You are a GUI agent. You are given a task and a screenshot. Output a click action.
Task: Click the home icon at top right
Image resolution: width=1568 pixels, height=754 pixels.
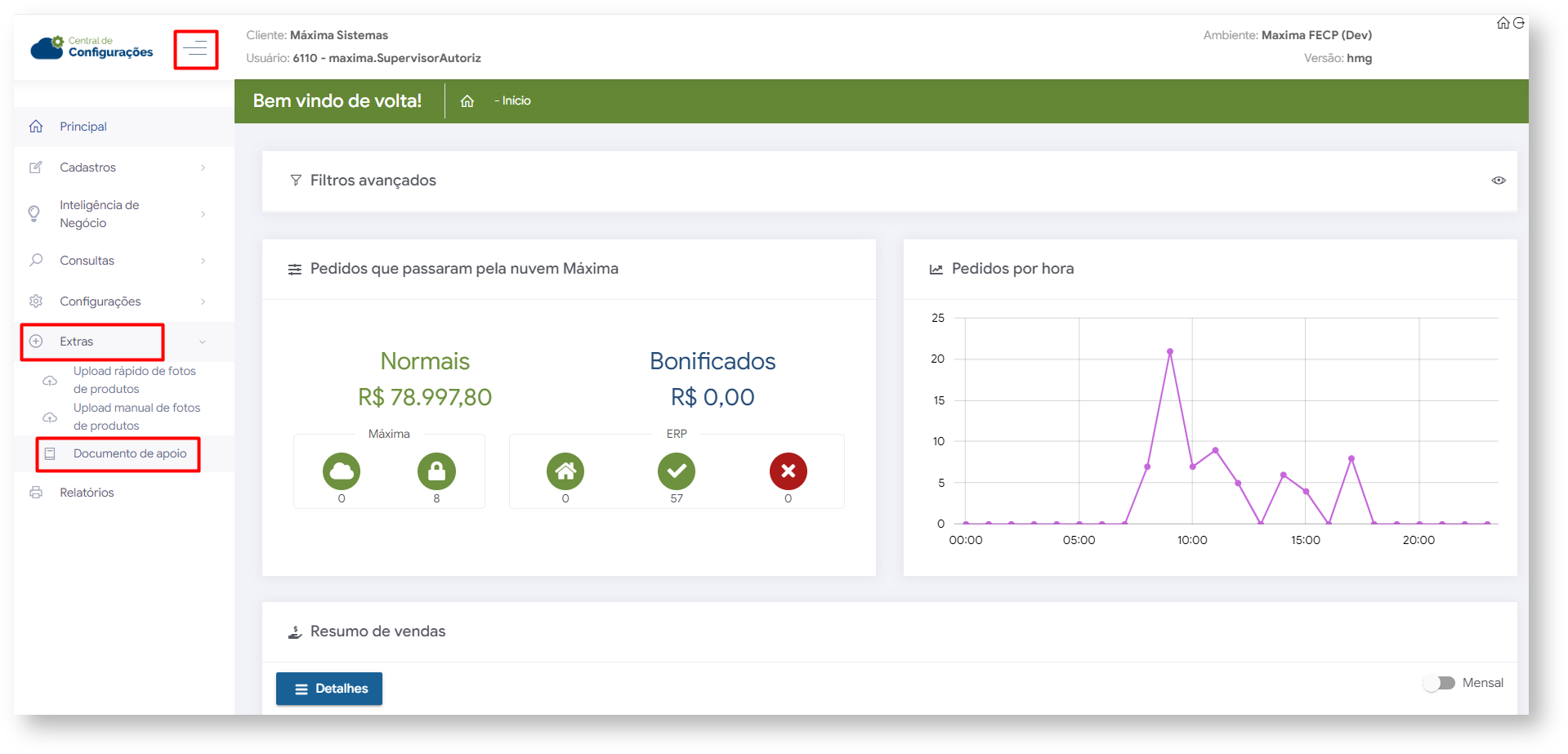1503,23
